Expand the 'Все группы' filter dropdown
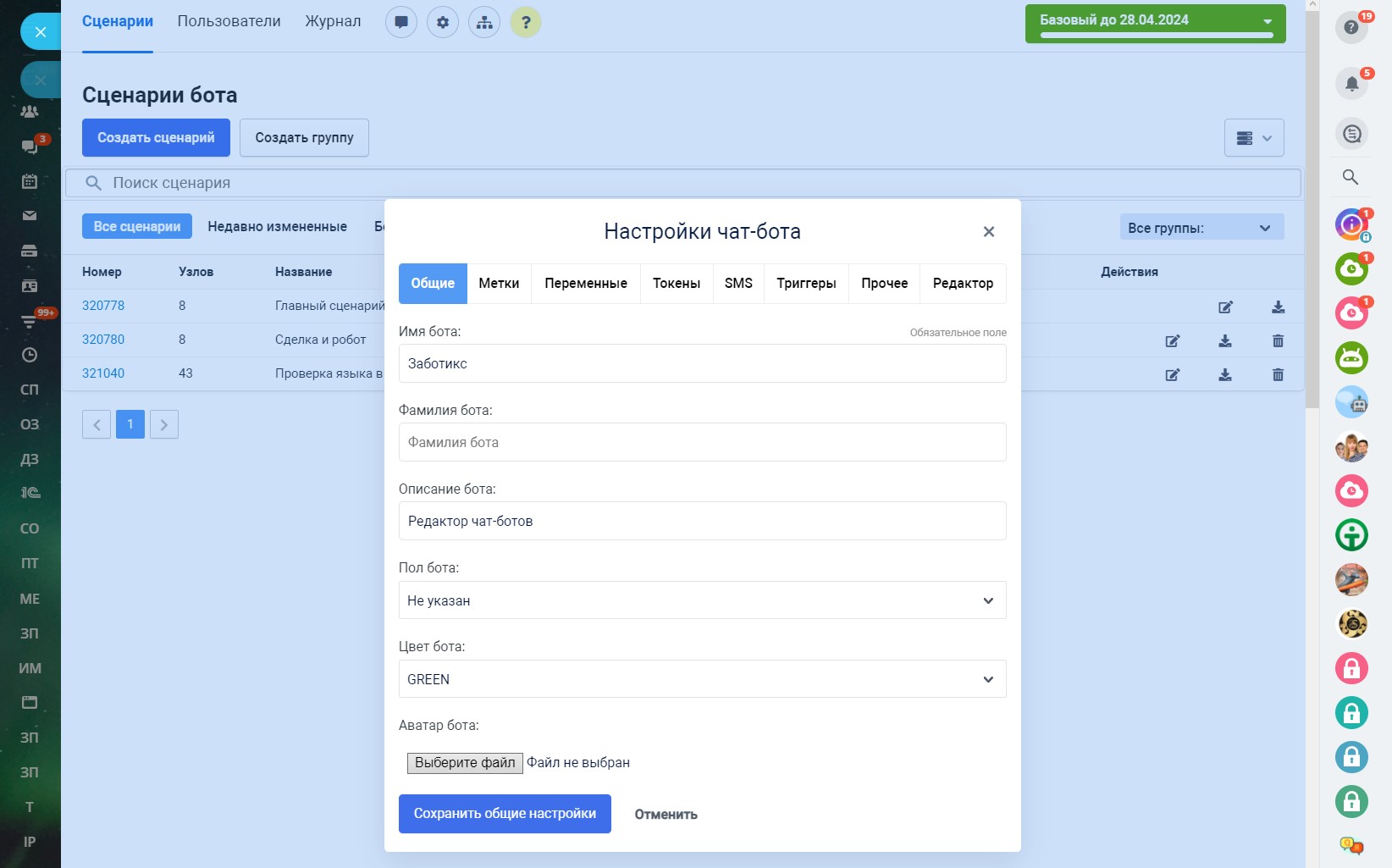Viewport: 1392px width, 868px height. [1201, 228]
